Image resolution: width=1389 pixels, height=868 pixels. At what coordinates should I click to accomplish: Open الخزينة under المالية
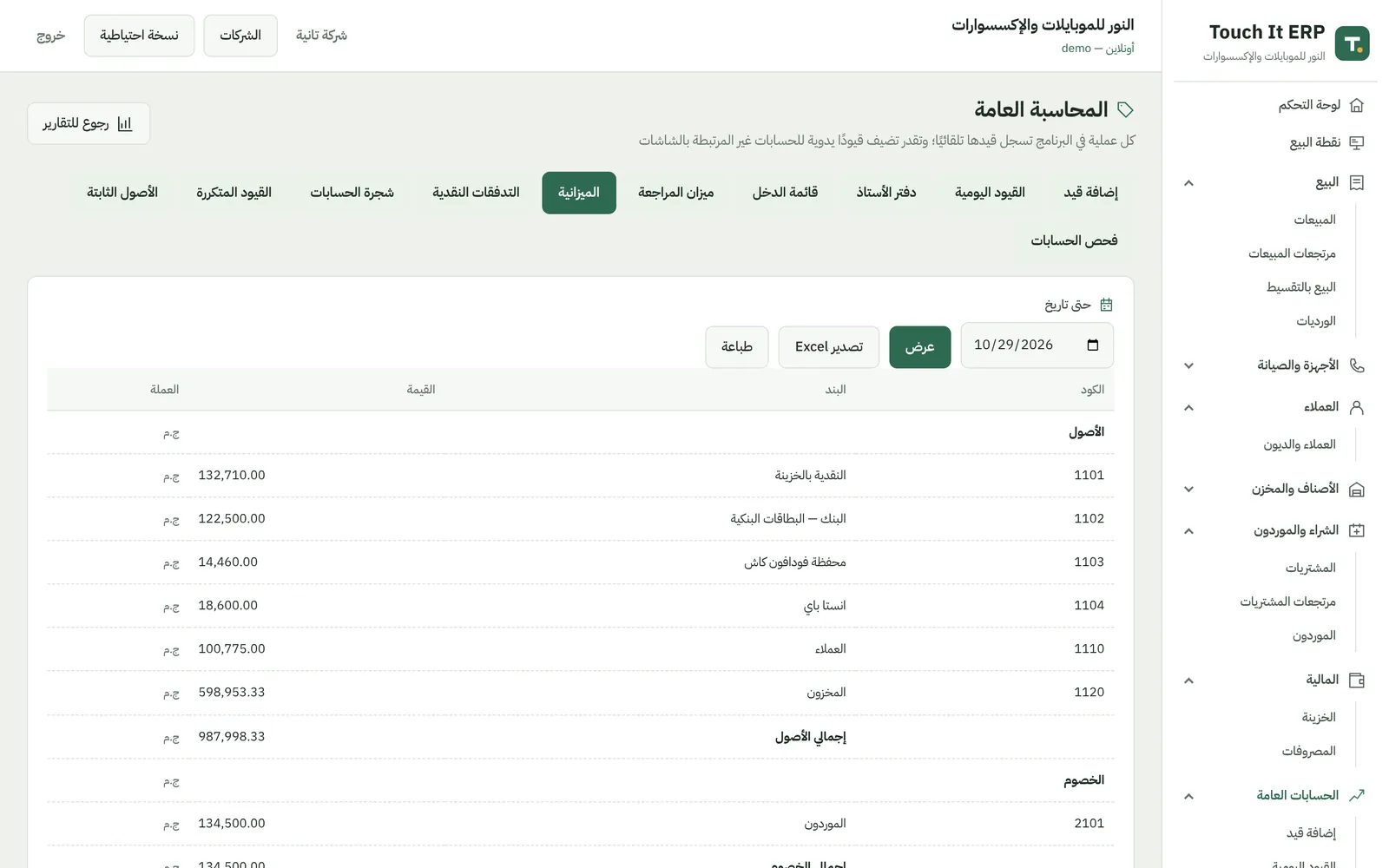point(1319,717)
